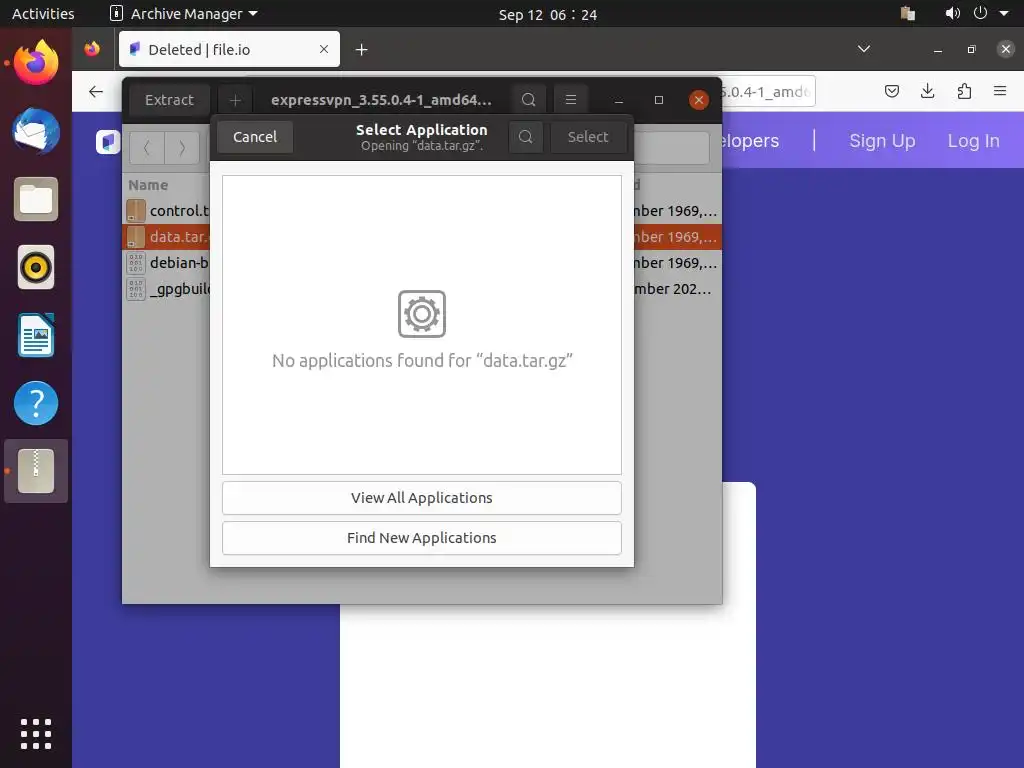Select the _gpgbuilder file row

pos(422,289)
